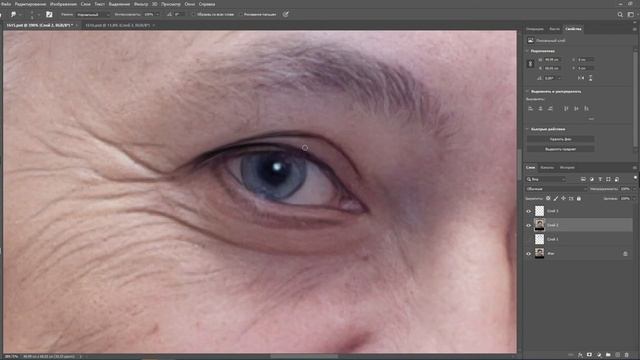
Task: Enable 'Образец со всех слоев' checkbox
Action: [x=193, y=14]
